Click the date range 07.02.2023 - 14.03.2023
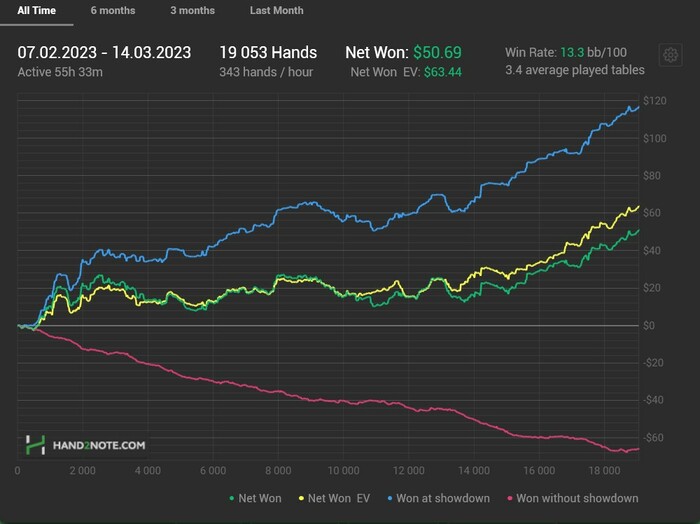 coord(104,53)
